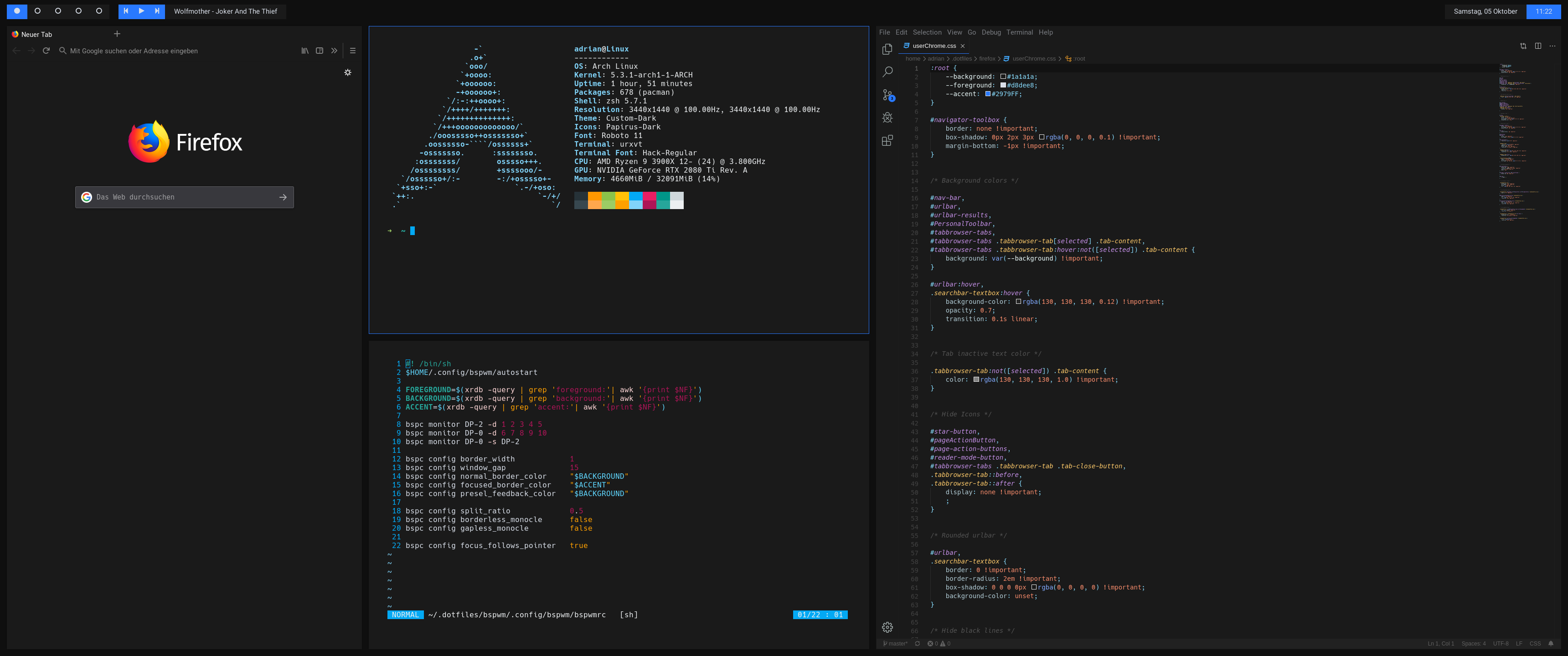This screenshot has width=1568, height=656.
Task: Open the Extensions panel in VS Code
Action: coord(887,141)
